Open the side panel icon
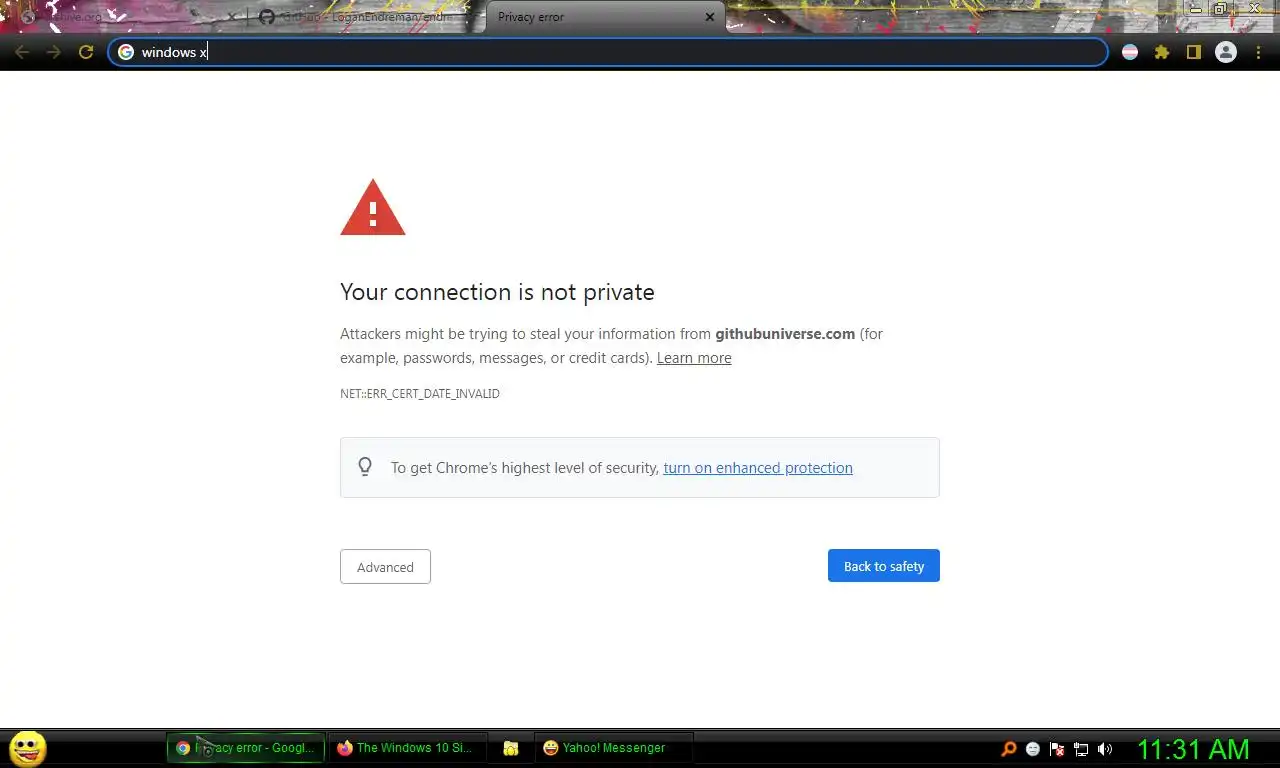 [x=1193, y=52]
